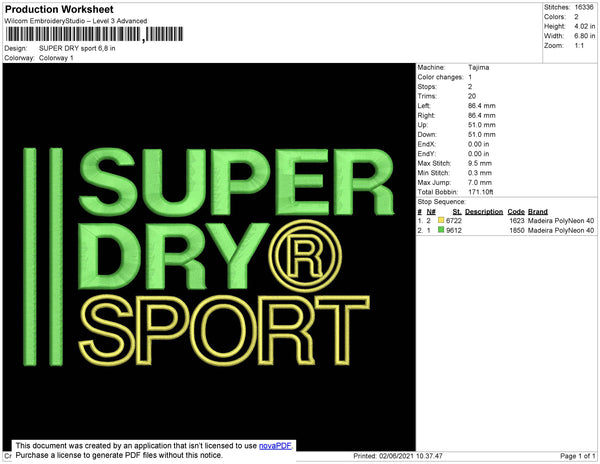Click the Down value 51.0 mm

[x=481, y=135]
